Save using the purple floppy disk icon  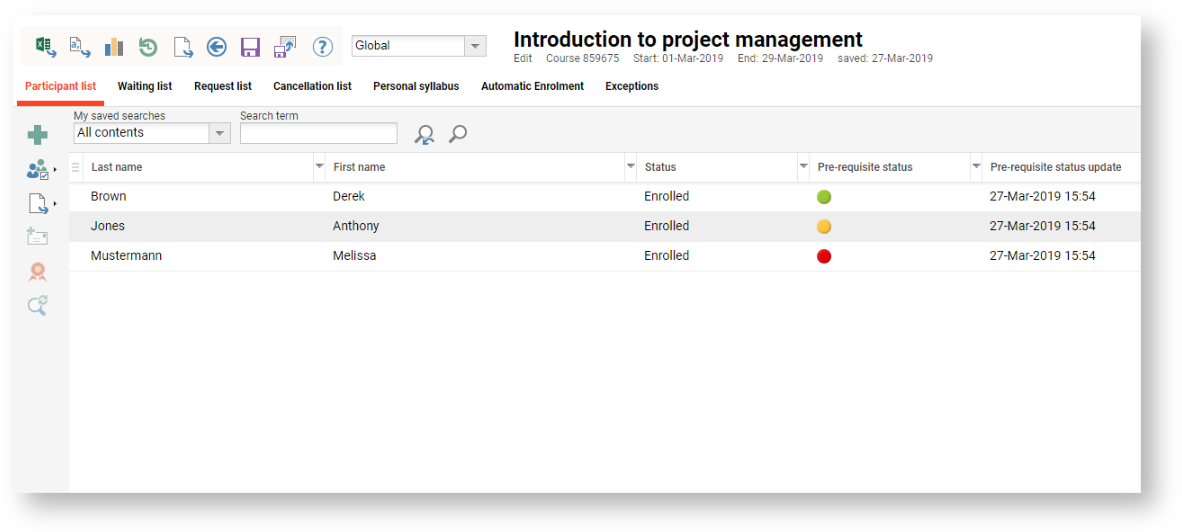coord(250,46)
